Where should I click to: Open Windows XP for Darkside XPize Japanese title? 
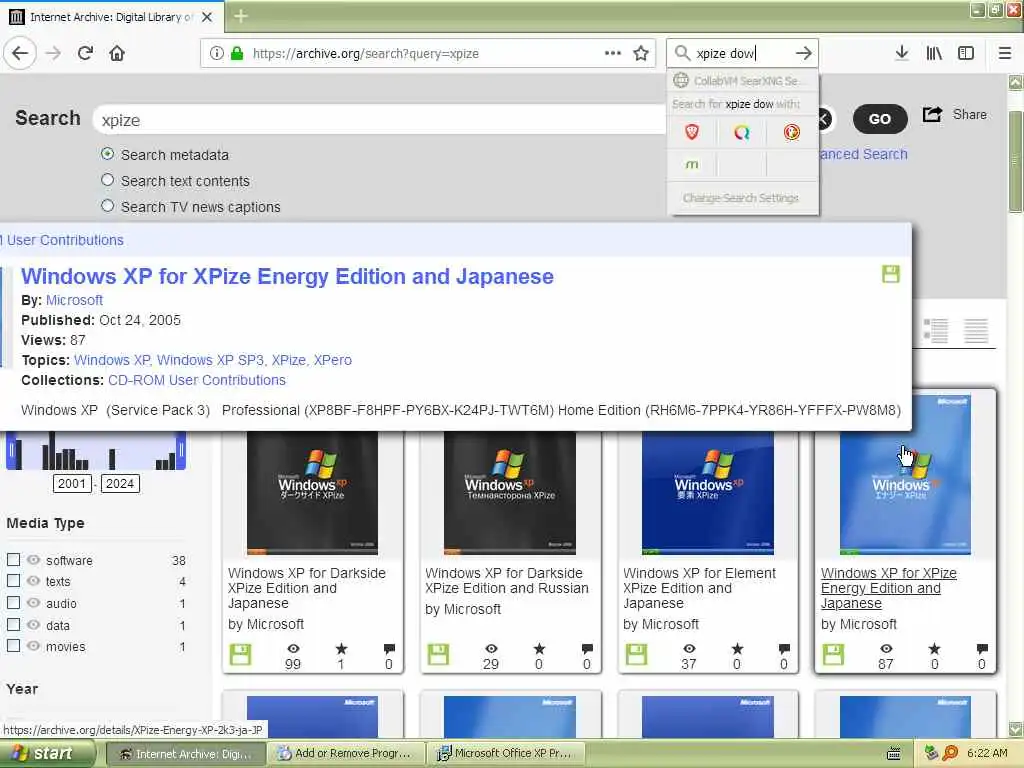(x=306, y=588)
